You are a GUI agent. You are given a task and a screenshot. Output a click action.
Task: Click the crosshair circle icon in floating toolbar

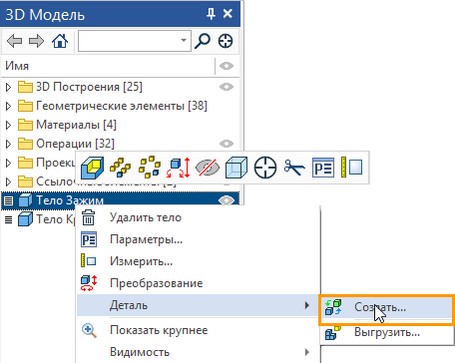click(x=265, y=167)
